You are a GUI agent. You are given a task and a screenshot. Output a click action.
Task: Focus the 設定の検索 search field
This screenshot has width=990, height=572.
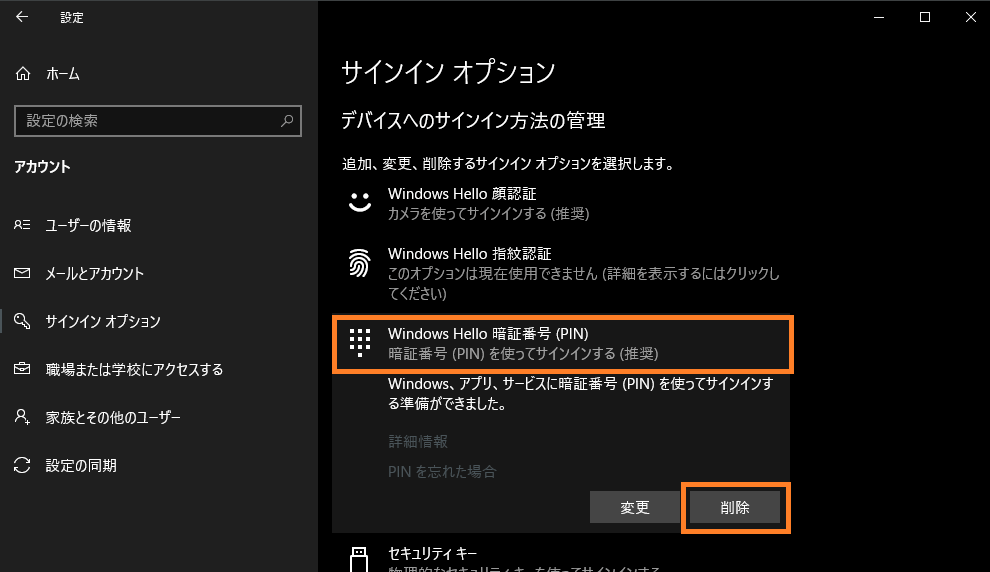click(158, 121)
